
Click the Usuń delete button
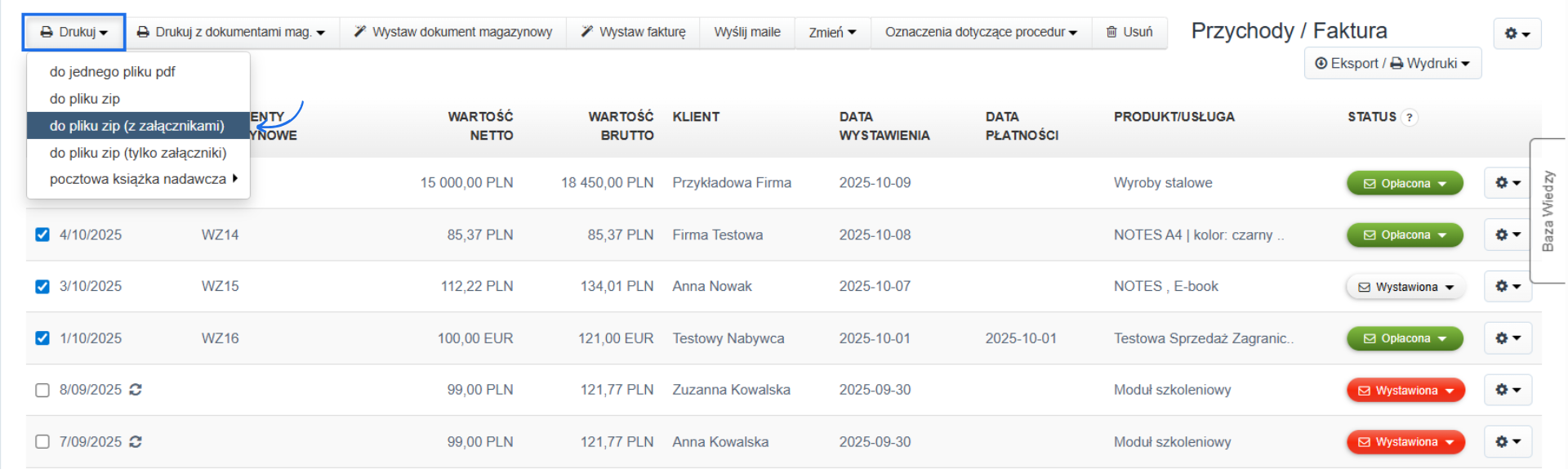(1129, 32)
